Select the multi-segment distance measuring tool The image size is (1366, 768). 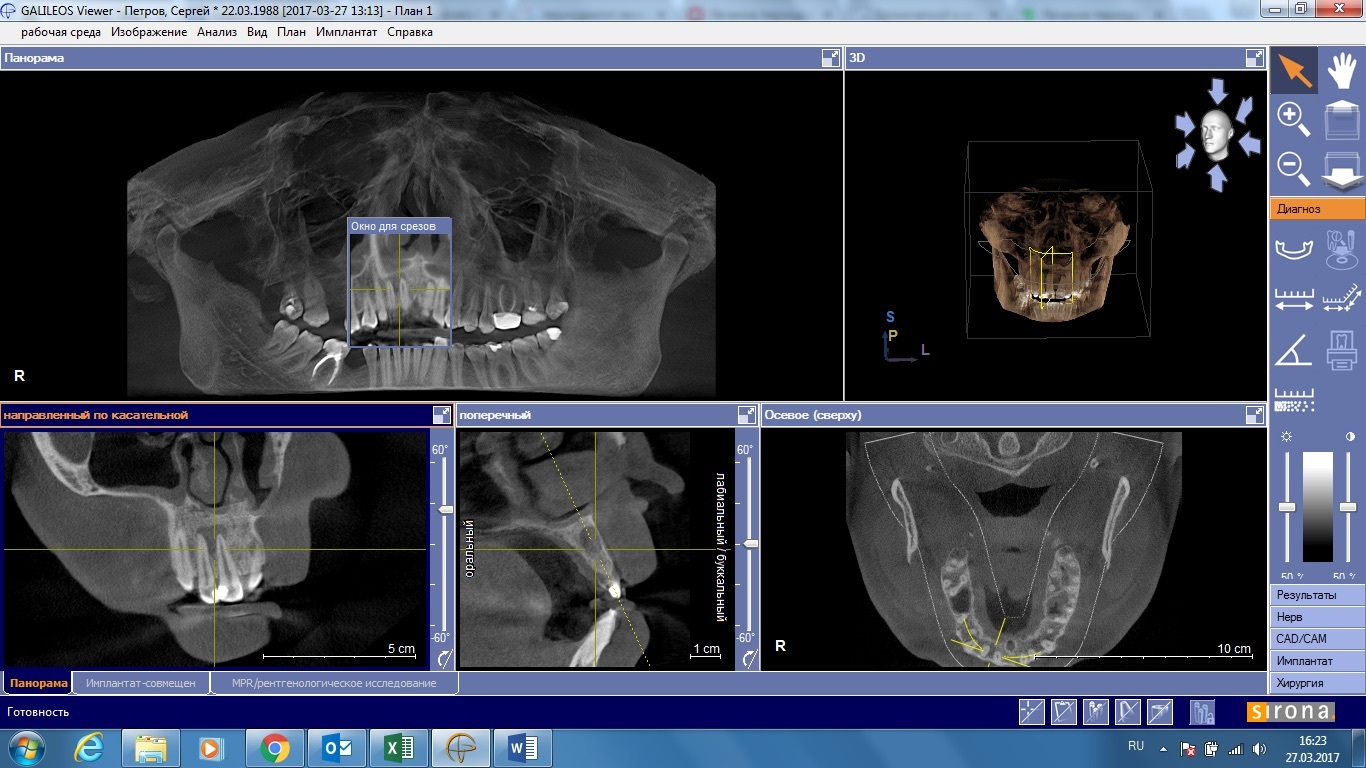pyautogui.click(x=1341, y=299)
